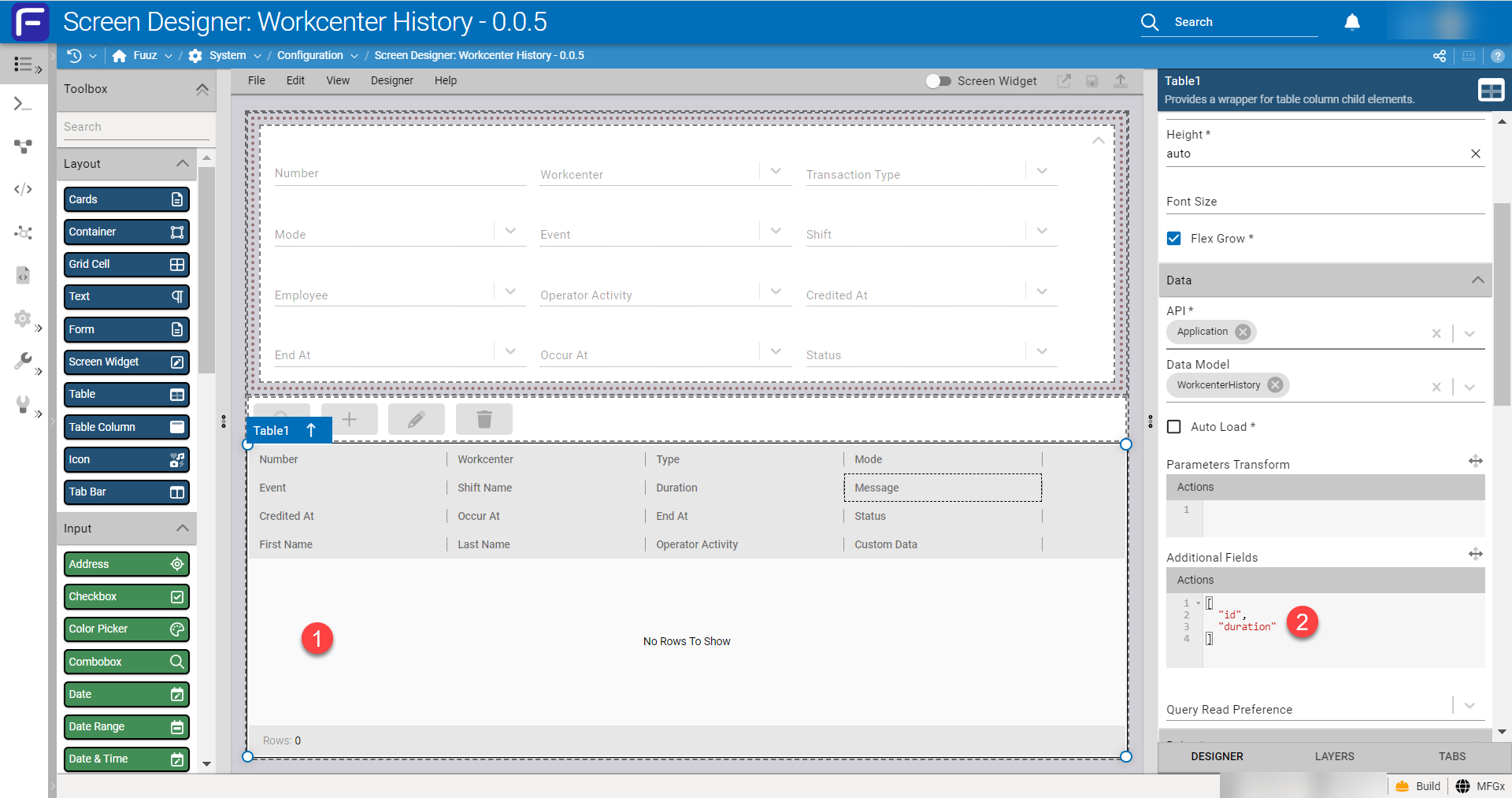Select the Message table column header
Image resolution: width=1512 pixels, height=798 pixels.
[x=943, y=488]
